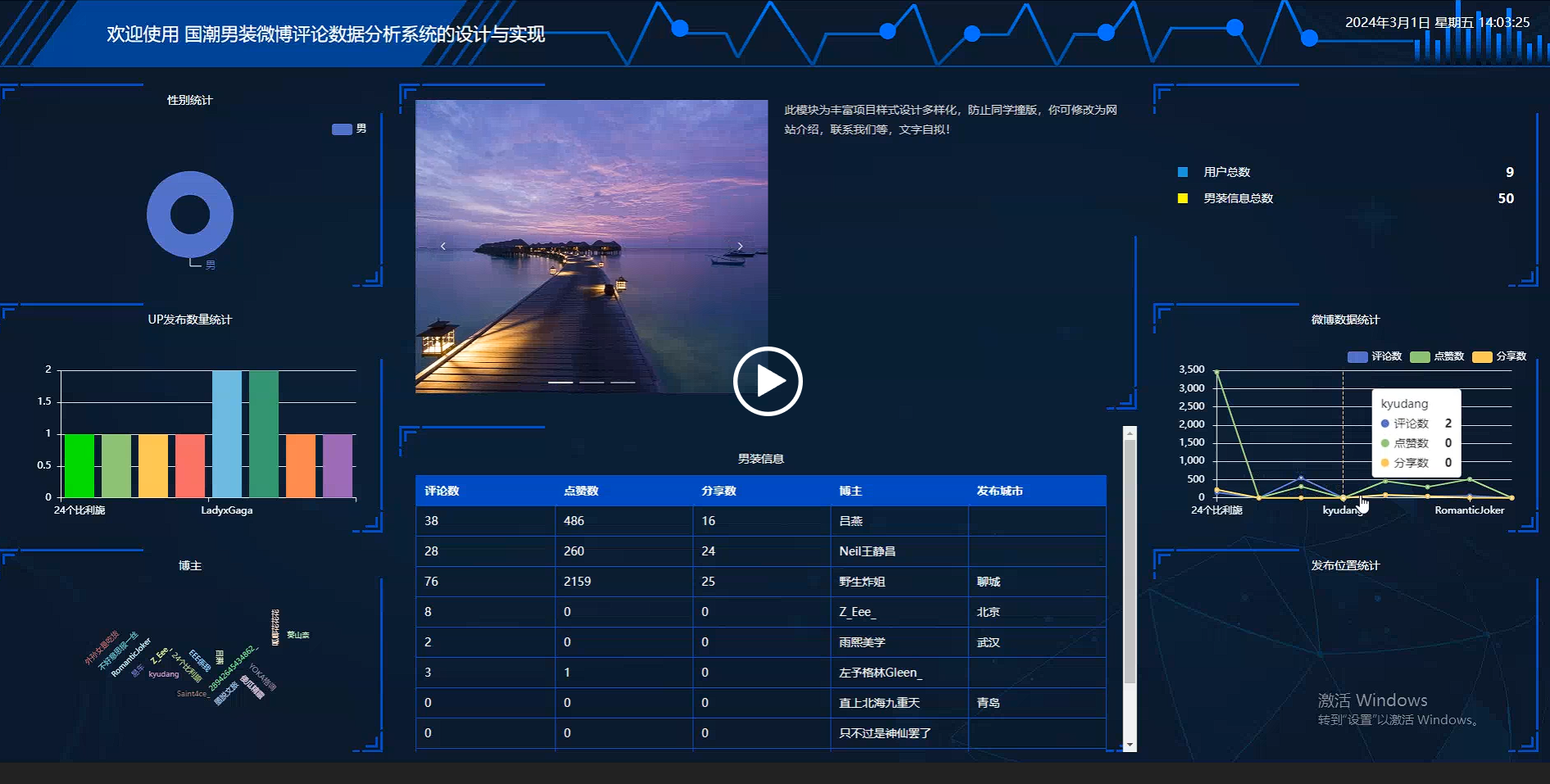The width and height of the screenshot is (1550, 784).
Task: Click the play button on the video
Action: point(767,381)
